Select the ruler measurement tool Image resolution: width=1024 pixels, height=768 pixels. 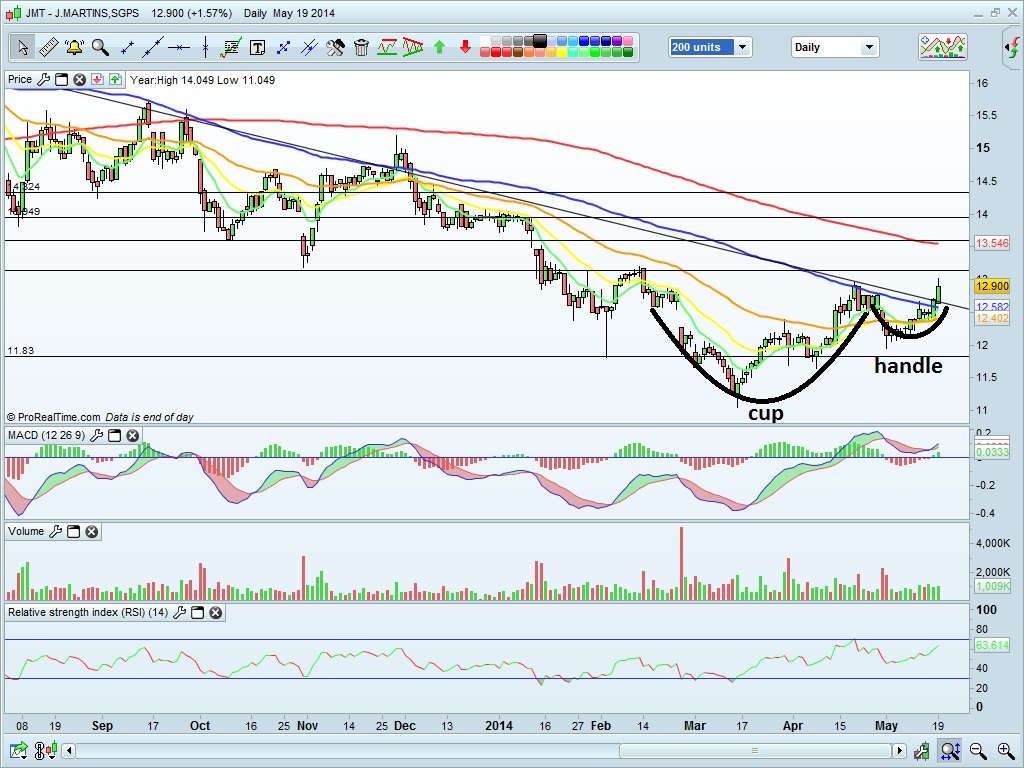coord(48,47)
